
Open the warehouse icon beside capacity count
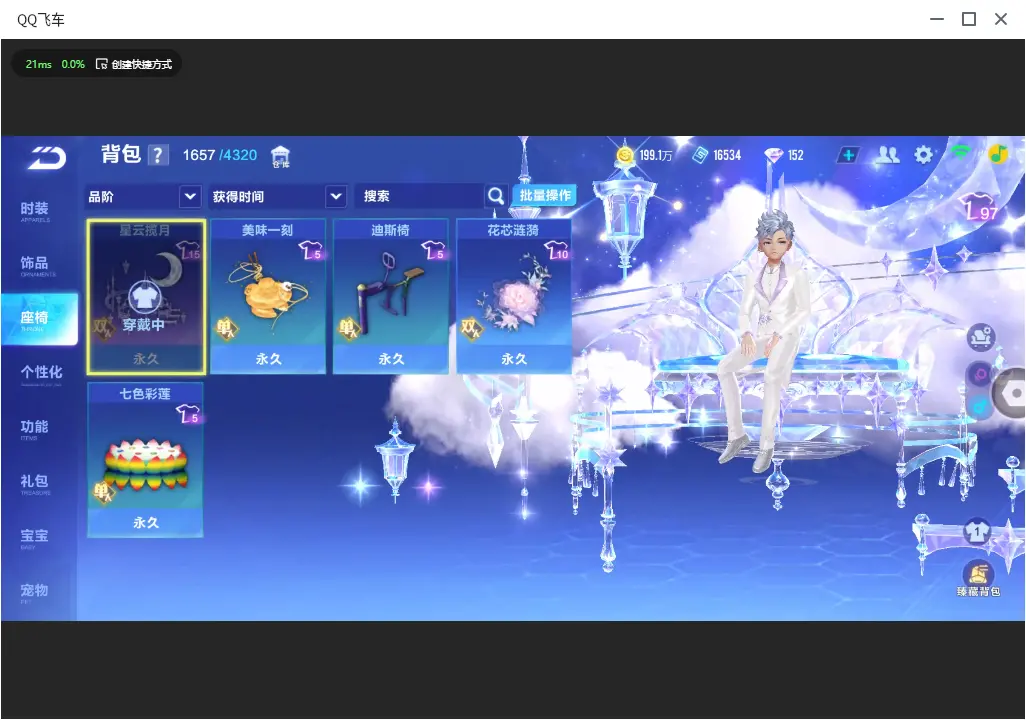280,156
